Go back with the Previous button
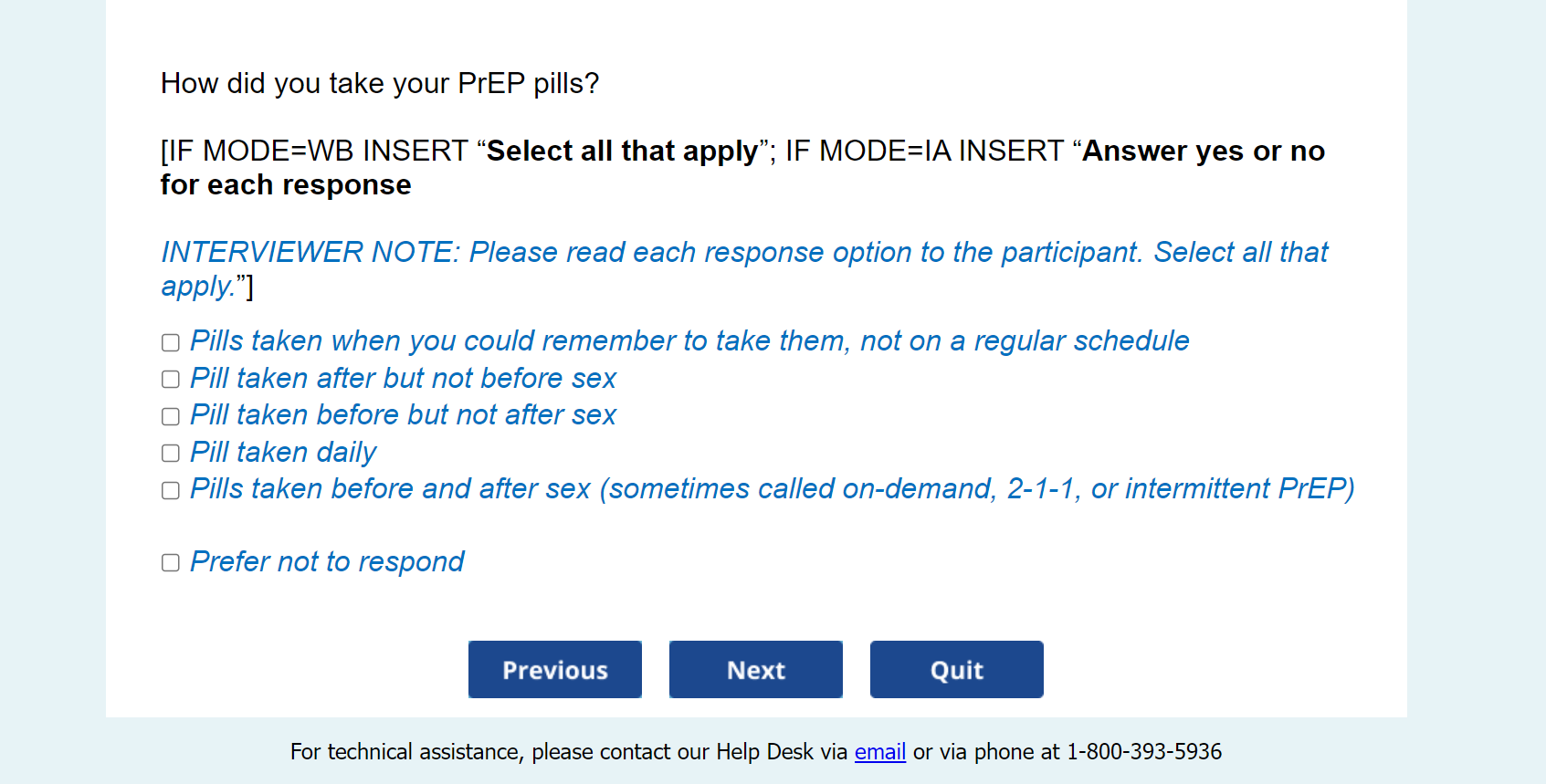 point(554,670)
